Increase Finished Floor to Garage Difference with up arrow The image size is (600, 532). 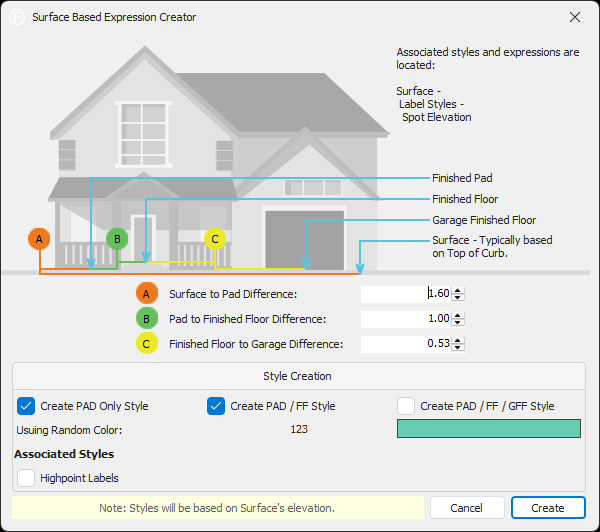click(x=458, y=340)
